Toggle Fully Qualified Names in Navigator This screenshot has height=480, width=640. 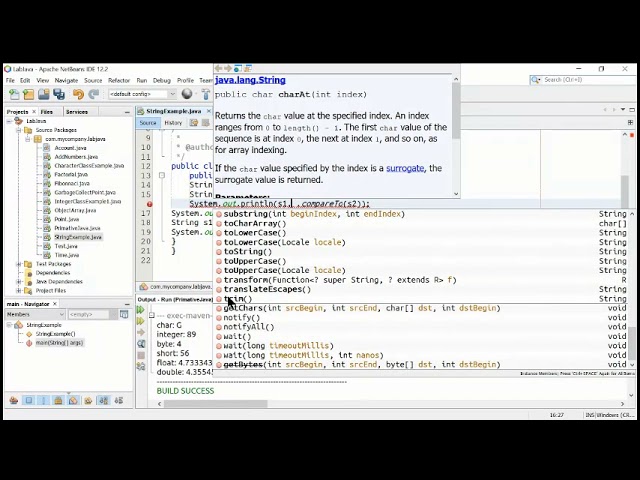point(88,400)
